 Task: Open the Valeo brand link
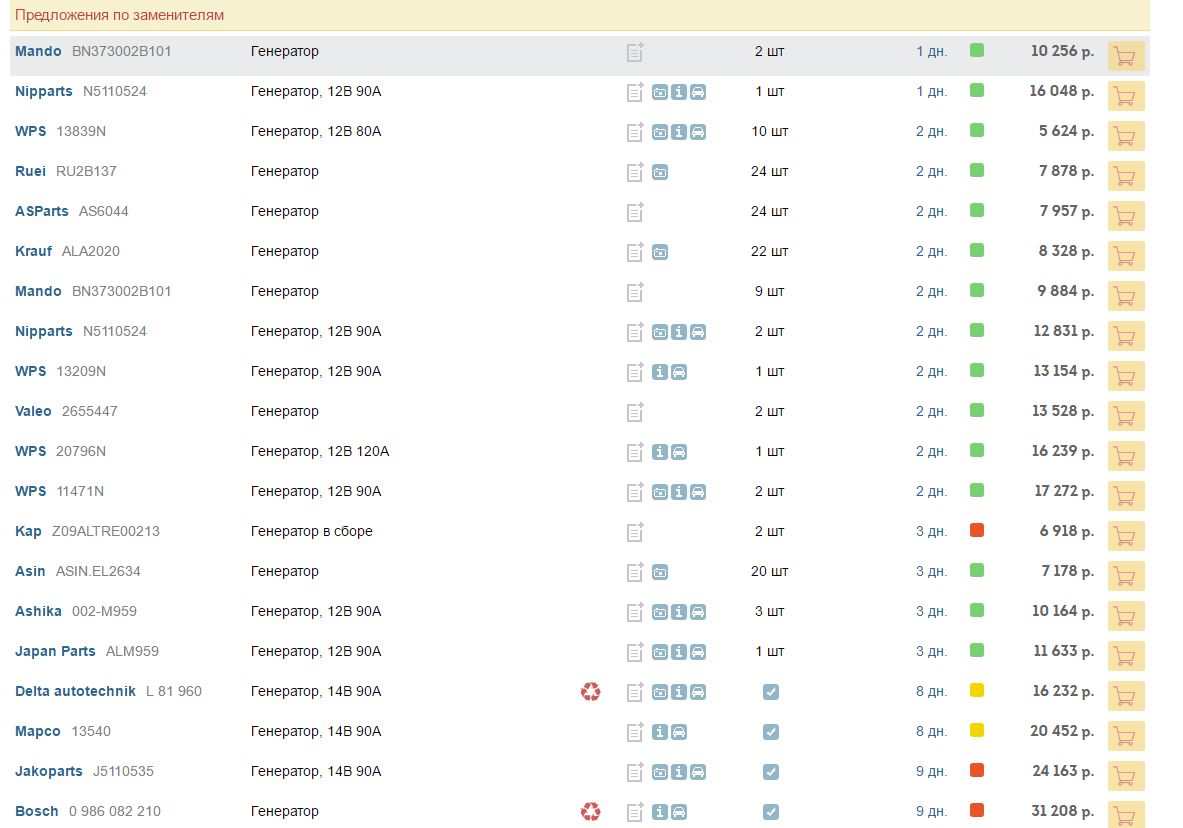33,411
